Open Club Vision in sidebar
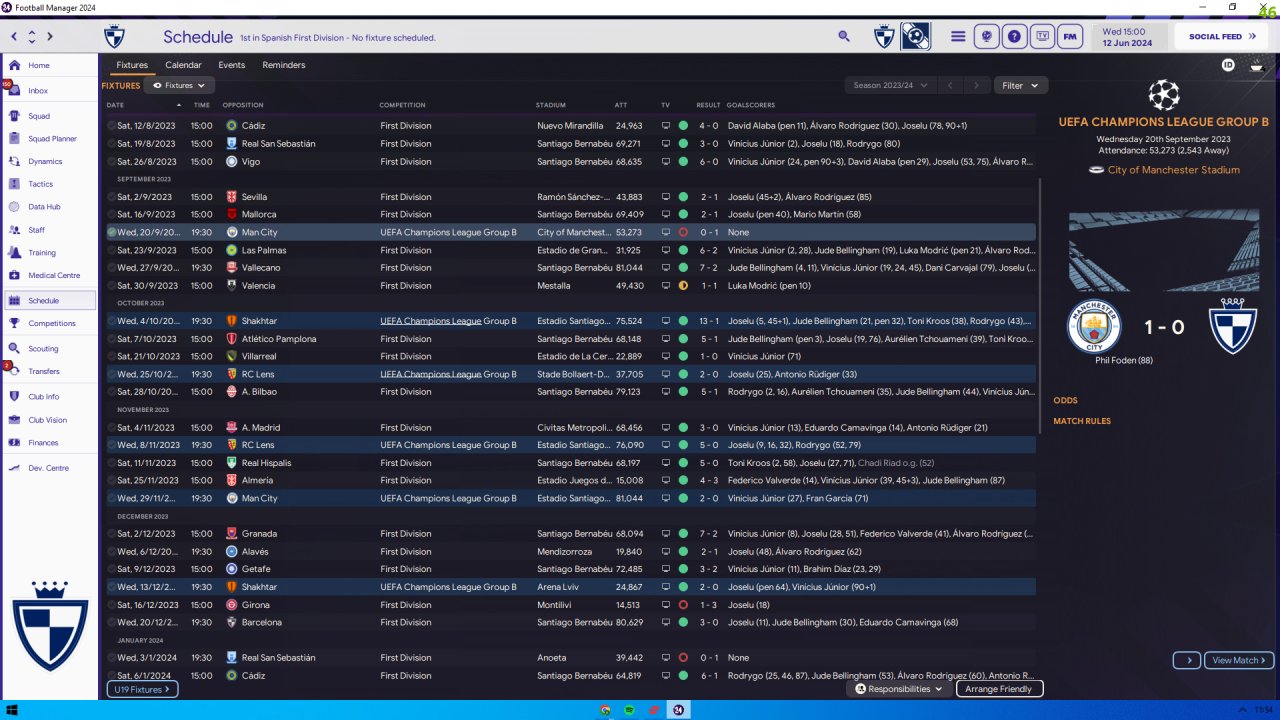This screenshot has width=1280, height=720. coord(49,420)
